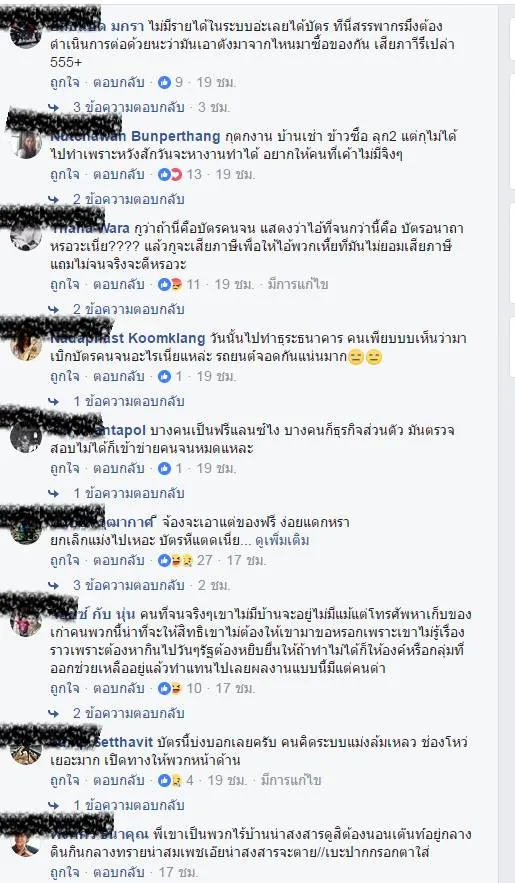Click the reply arrow icon beside 3 ข้อความตอบกลับ 3 ชม.
515x883 pixels.
click(53, 107)
